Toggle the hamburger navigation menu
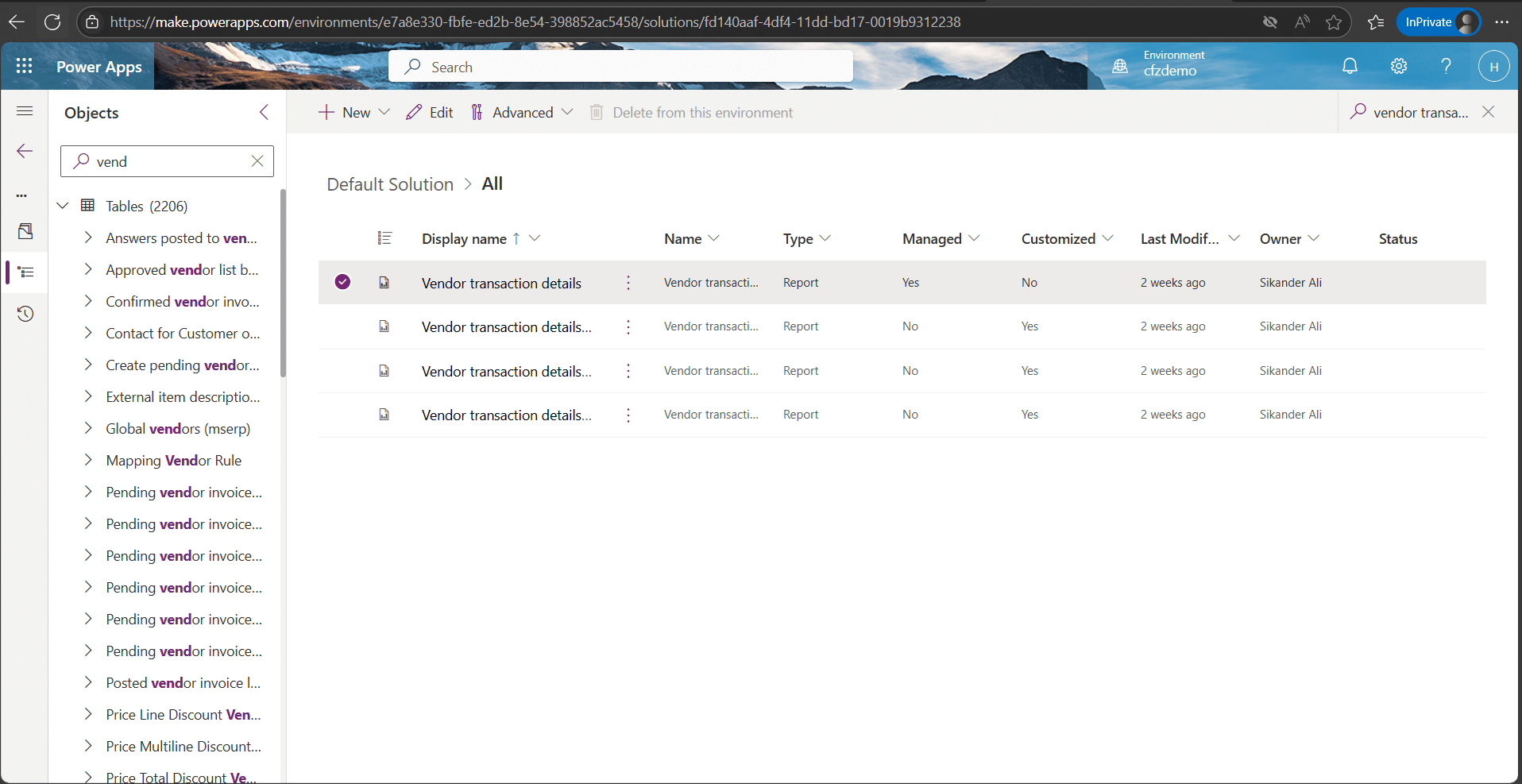The image size is (1522, 784). click(25, 111)
